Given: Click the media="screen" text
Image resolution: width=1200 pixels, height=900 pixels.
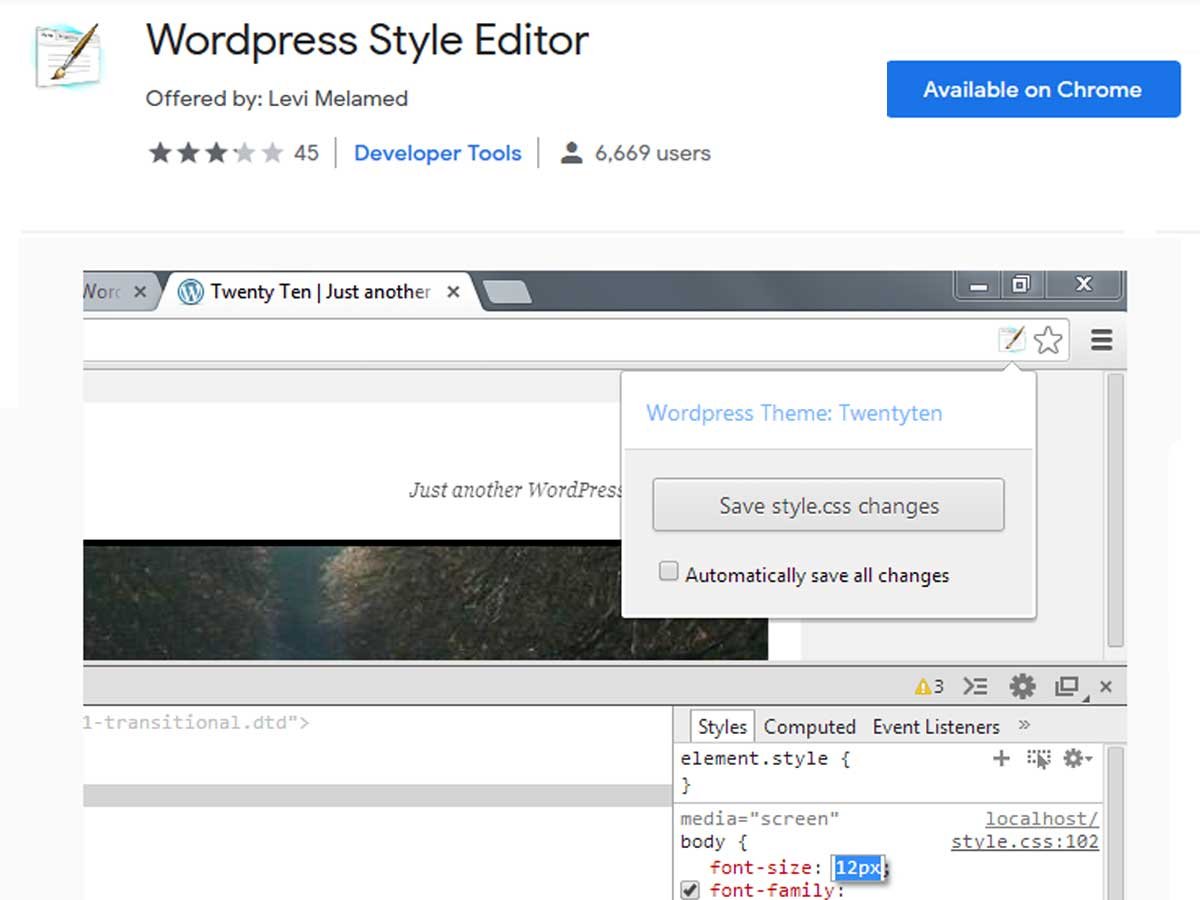Looking at the screenshot, I should pyautogui.click(x=760, y=819).
